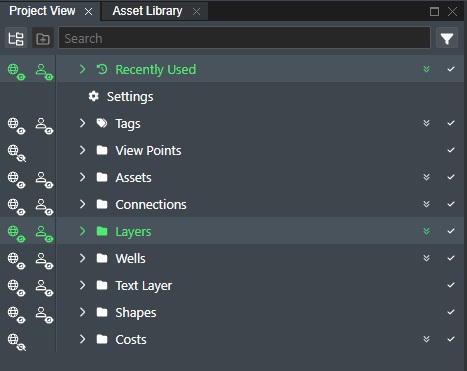Click double chevron on Recently Used row

tap(426, 69)
